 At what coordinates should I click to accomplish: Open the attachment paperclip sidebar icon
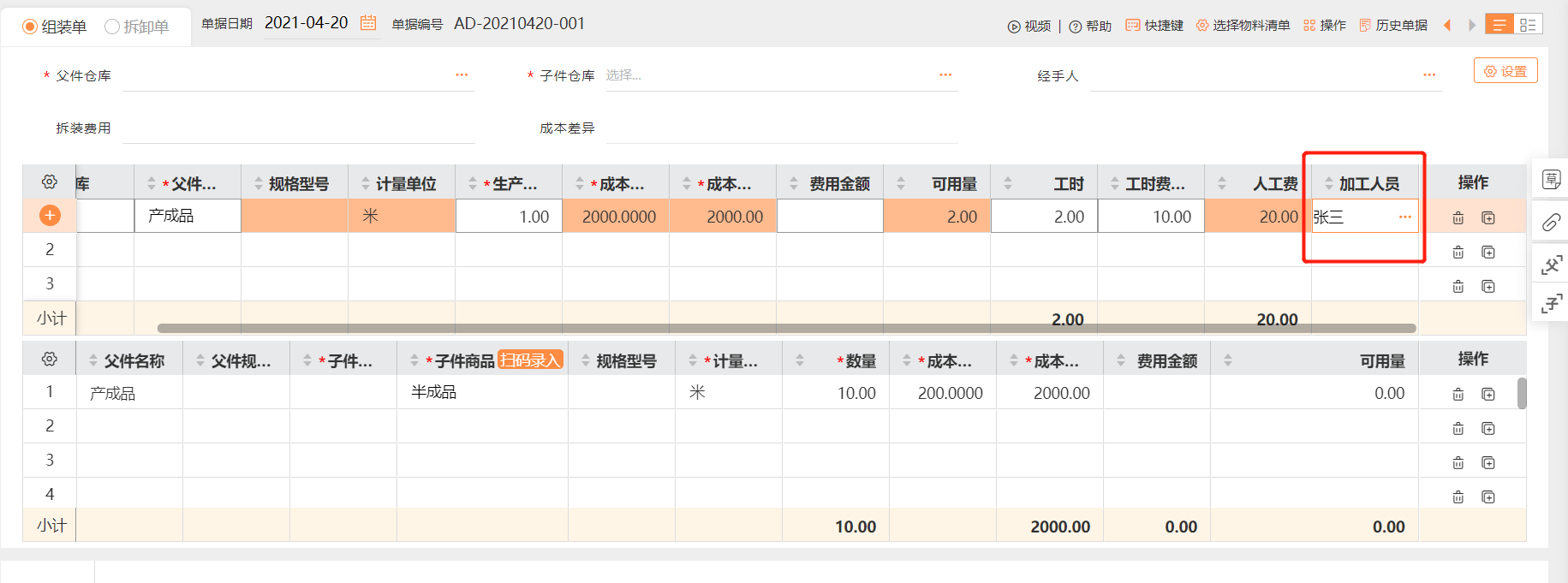(1551, 223)
